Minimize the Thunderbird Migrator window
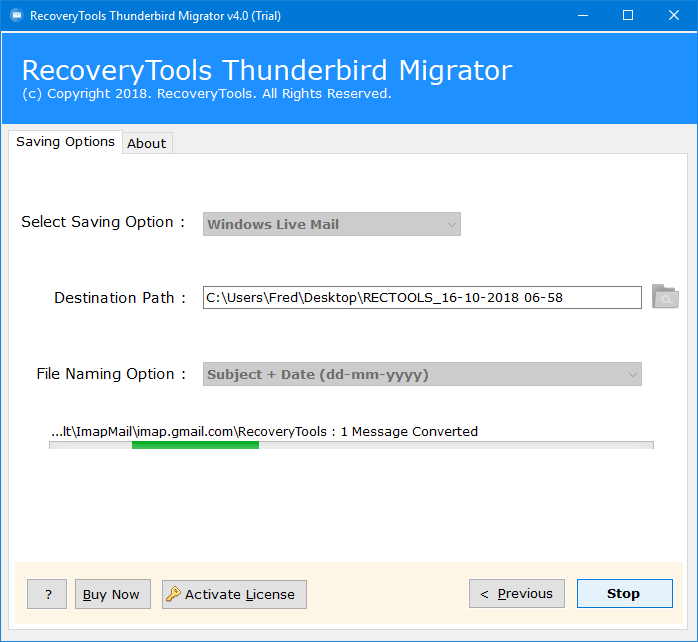This screenshot has width=698, height=642. coord(583,16)
